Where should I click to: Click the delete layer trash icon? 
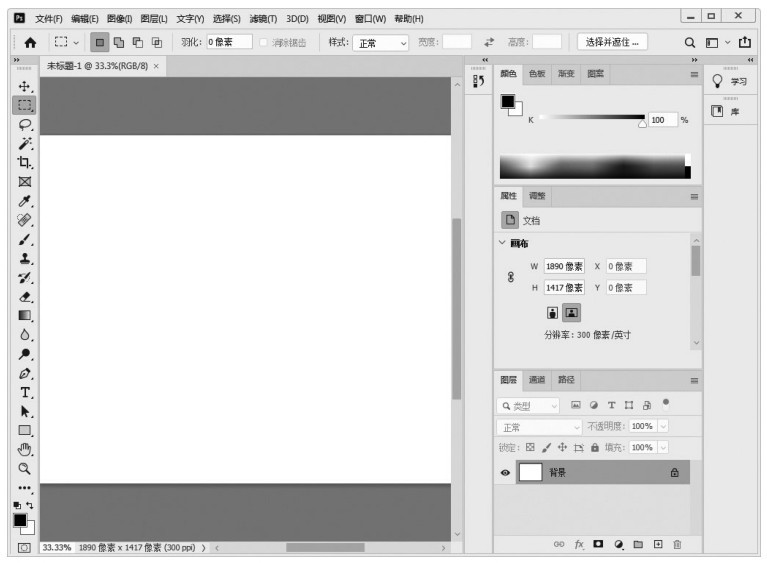pyautogui.click(x=677, y=544)
